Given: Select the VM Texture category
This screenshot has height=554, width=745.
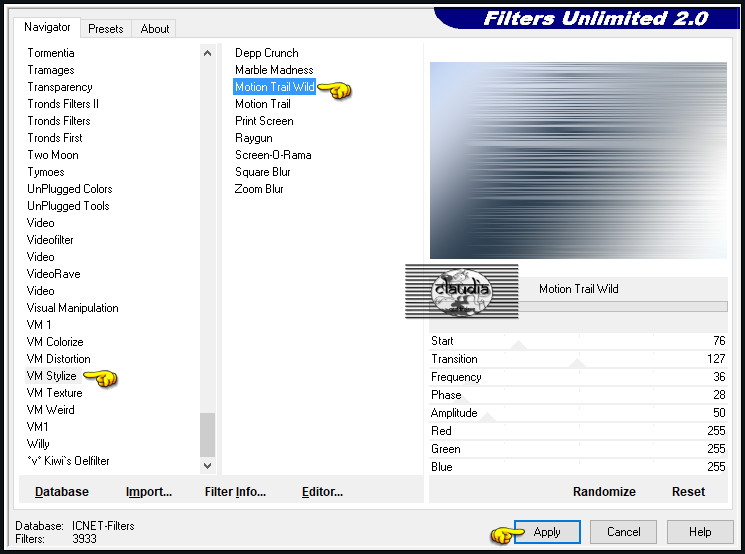Looking at the screenshot, I should (55, 393).
